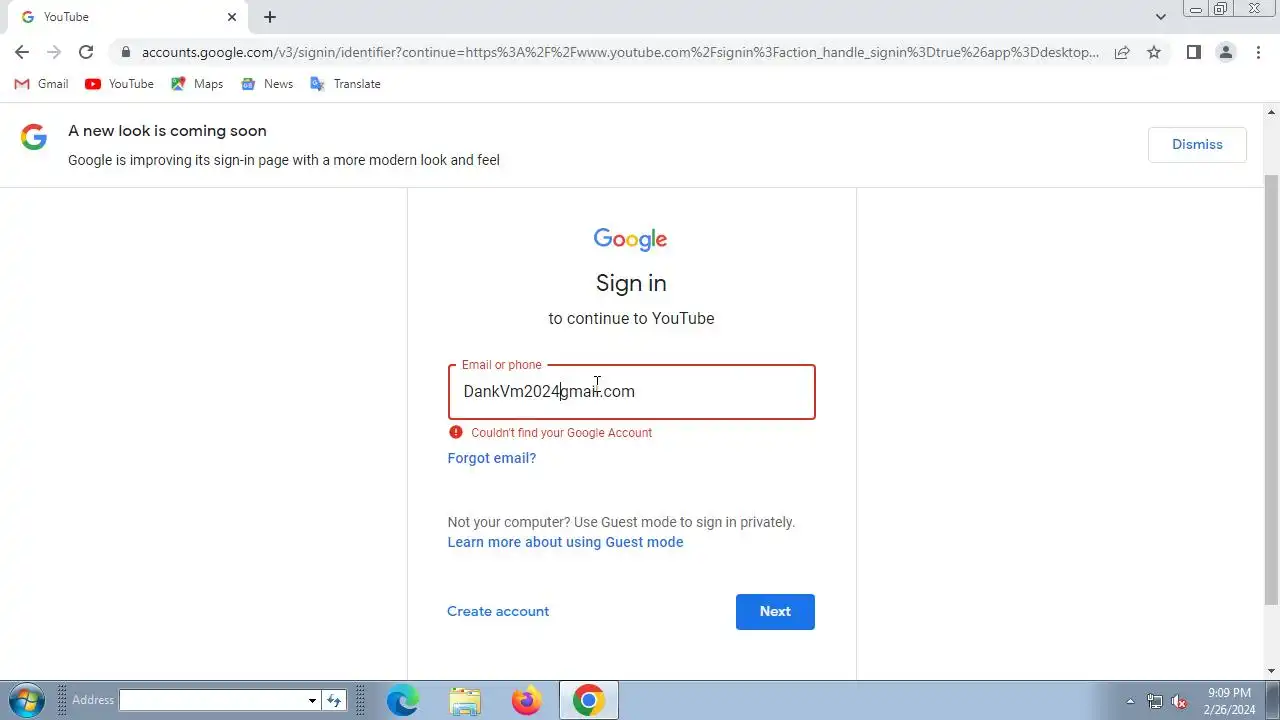Screen dimensions: 1280x720
Task: Open Chrome three-dot menu
Action: [1258, 52]
